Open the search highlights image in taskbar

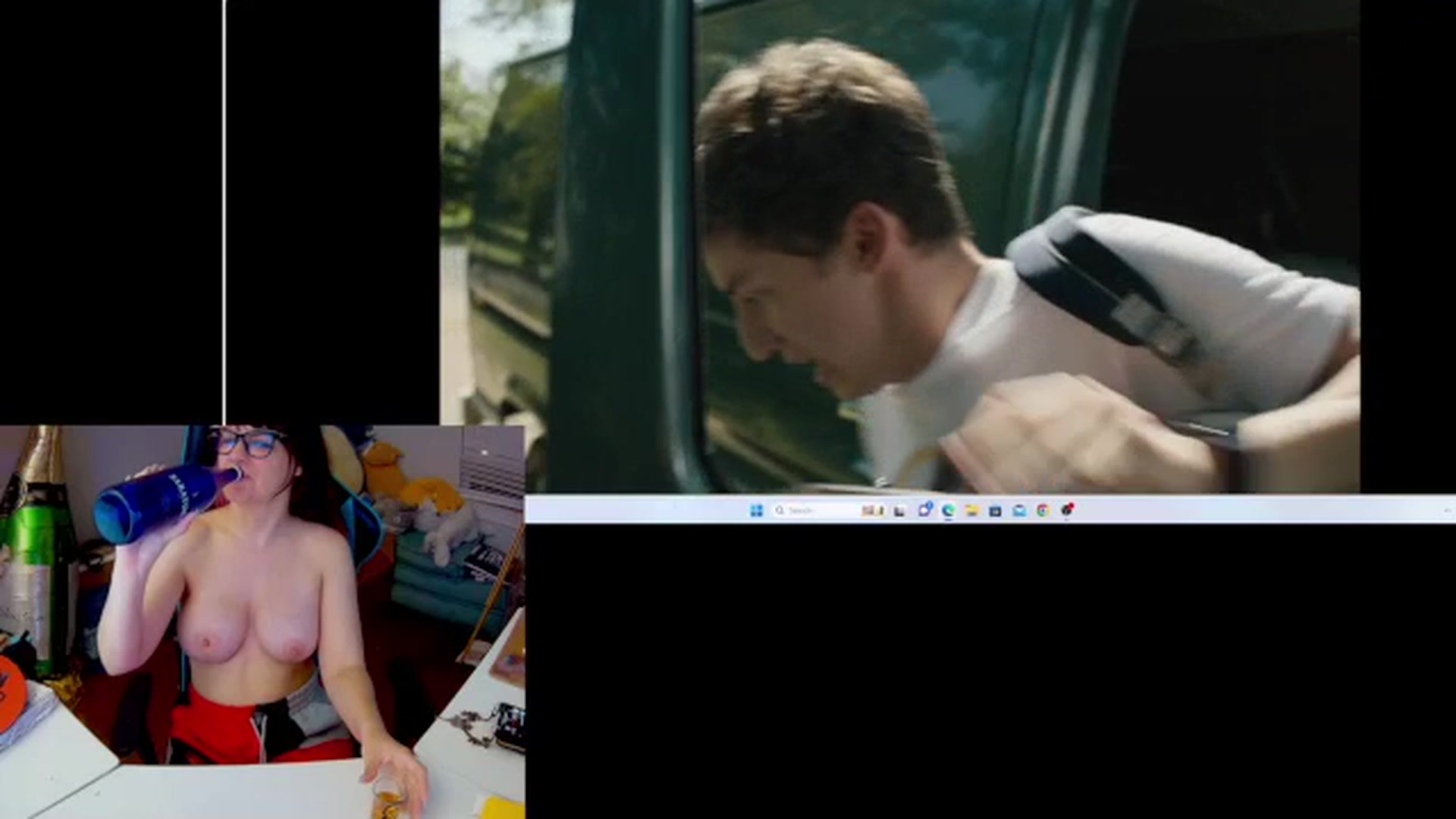[873, 510]
